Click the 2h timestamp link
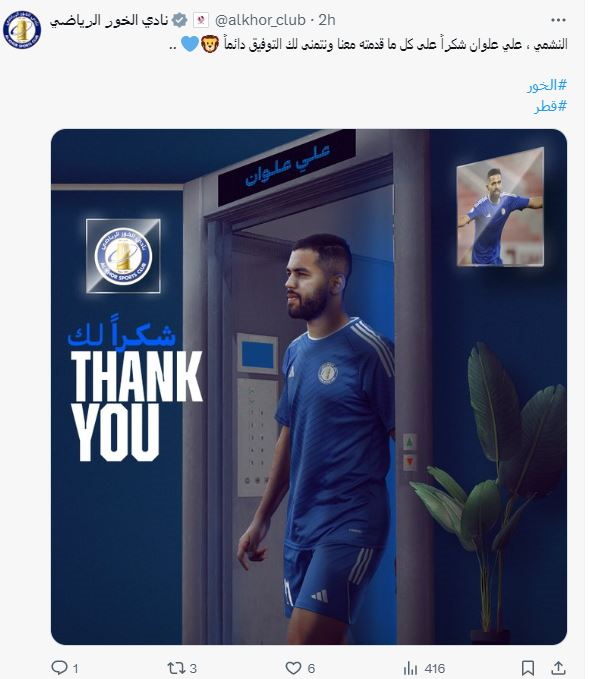 click(x=327, y=20)
